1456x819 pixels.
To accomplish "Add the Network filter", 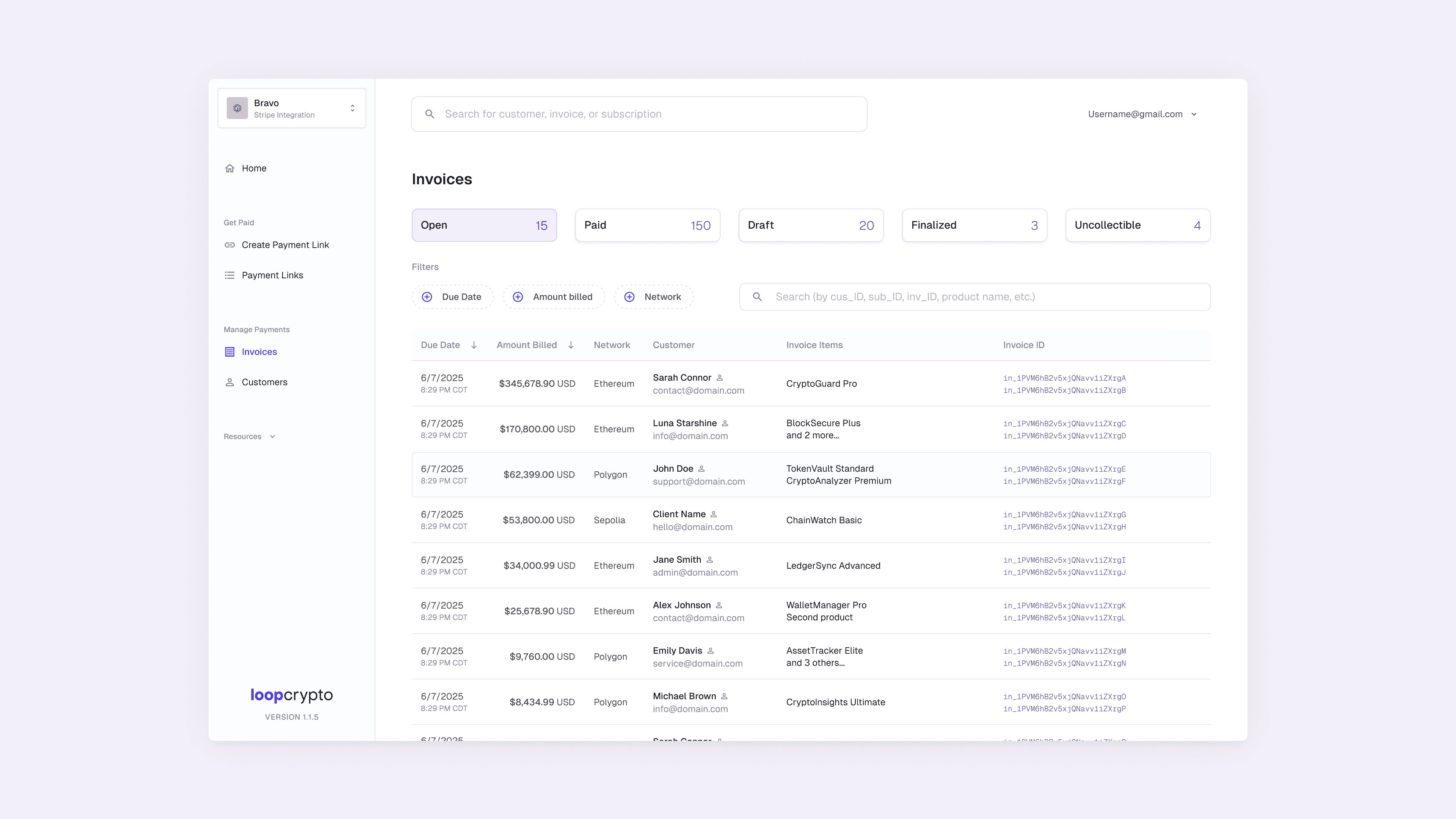I will [654, 297].
